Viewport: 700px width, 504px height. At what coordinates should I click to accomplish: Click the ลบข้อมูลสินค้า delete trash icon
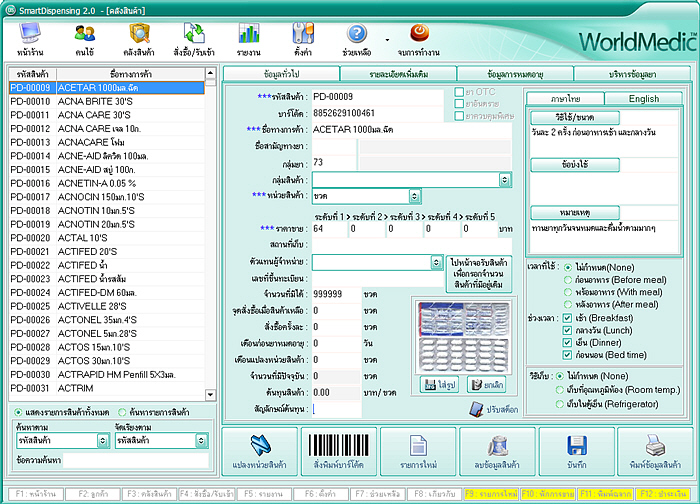point(497,445)
